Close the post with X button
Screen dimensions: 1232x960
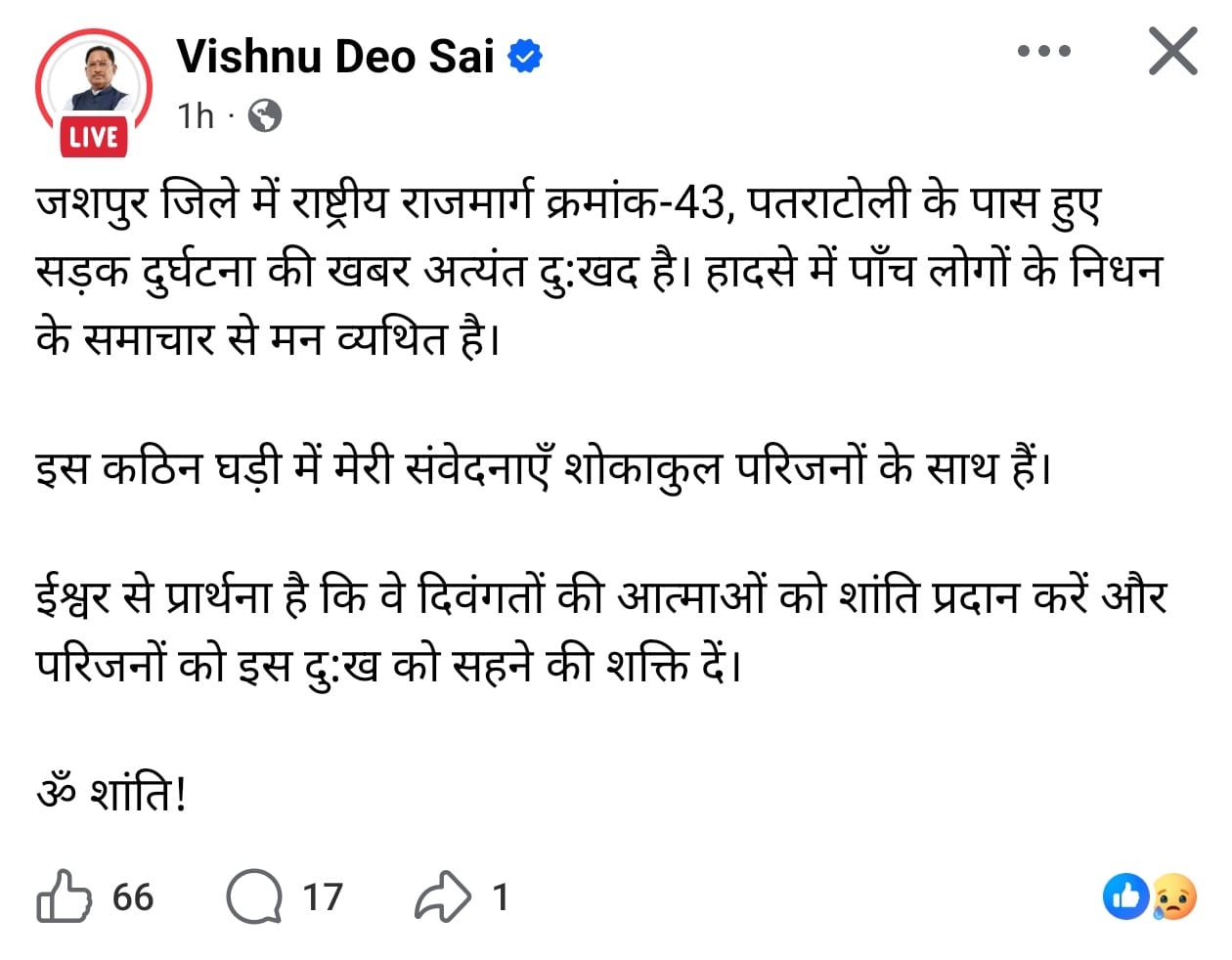pyautogui.click(x=1172, y=51)
